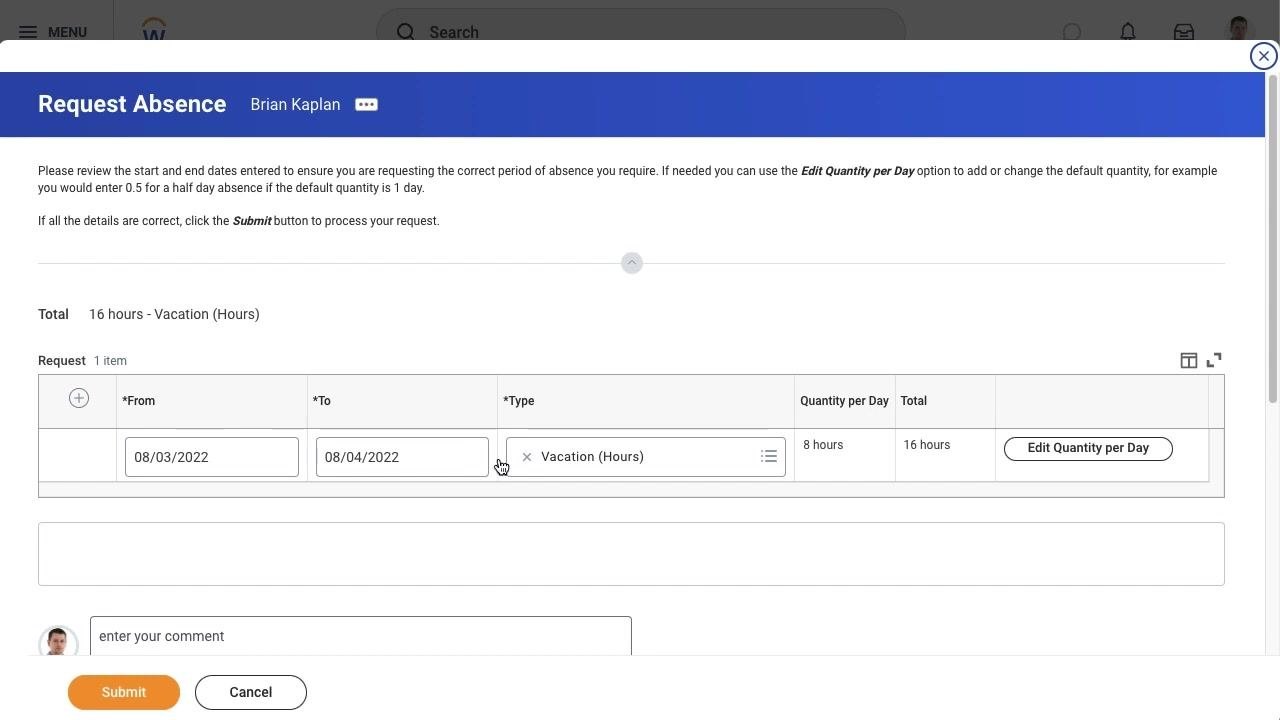The height and width of the screenshot is (720, 1280).
Task: Open profile avatar in background header
Action: (1239, 28)
